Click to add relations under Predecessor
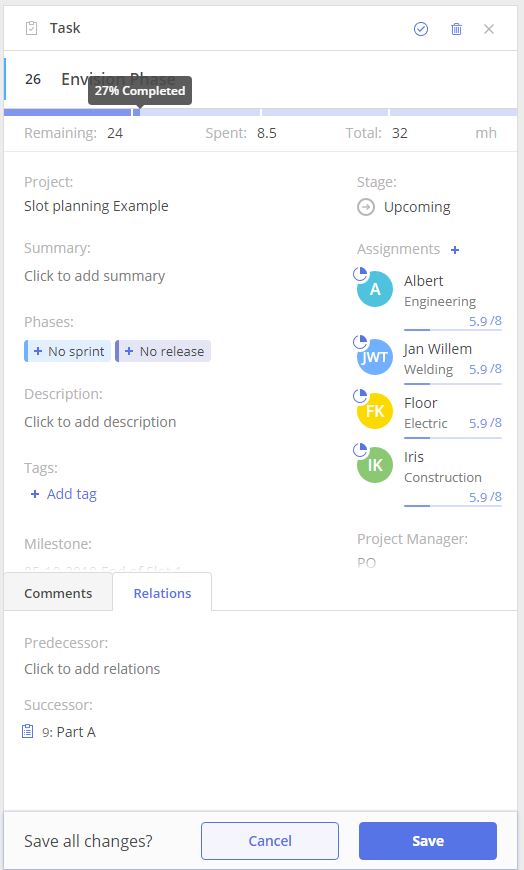This screenshot has width=524, height=870. (x=92, y=669)
